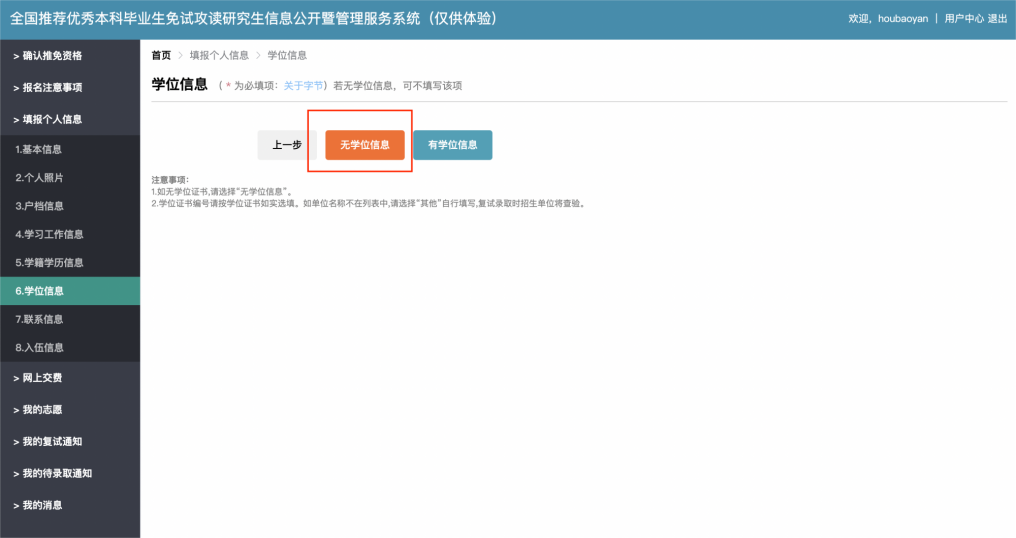Click note 1 about 无学位证书

pyautogui.click(x=224, y=192)
